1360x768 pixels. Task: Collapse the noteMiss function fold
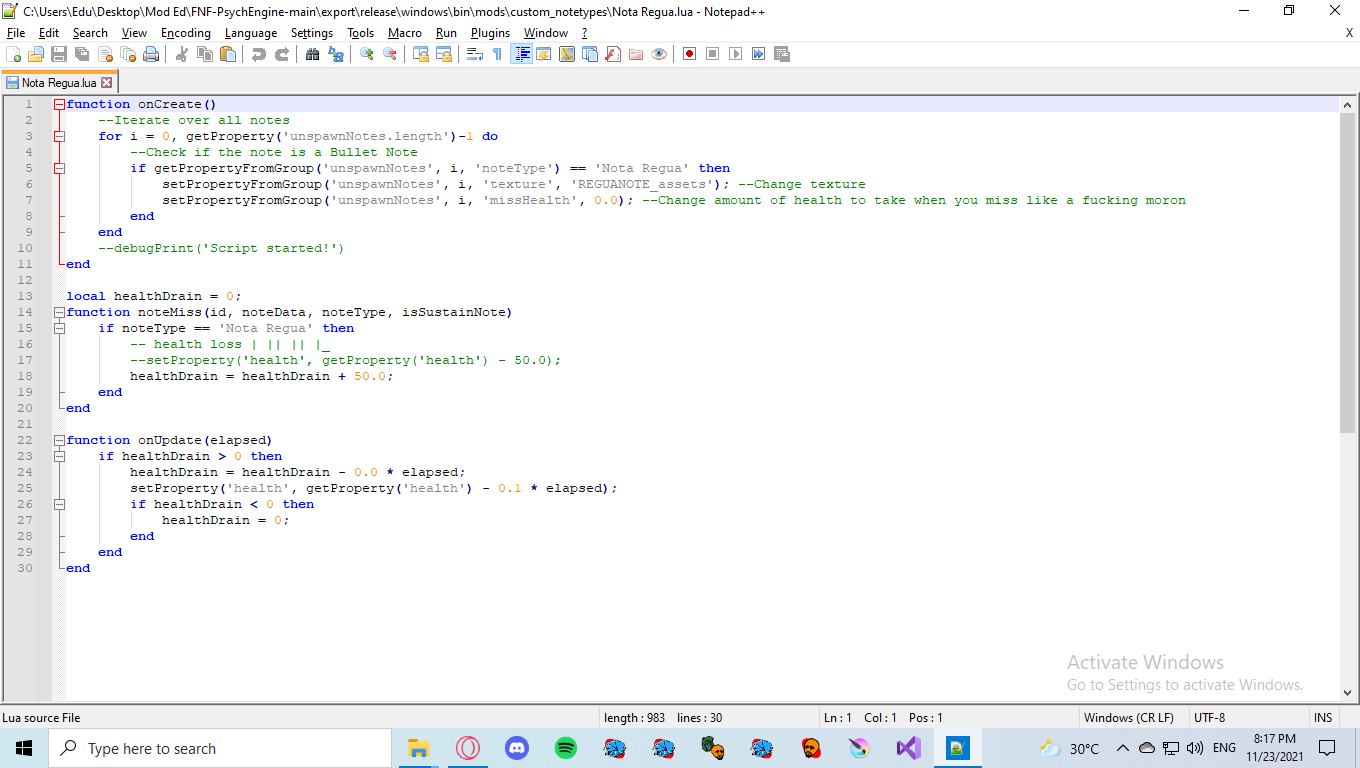tap(58, 312)
